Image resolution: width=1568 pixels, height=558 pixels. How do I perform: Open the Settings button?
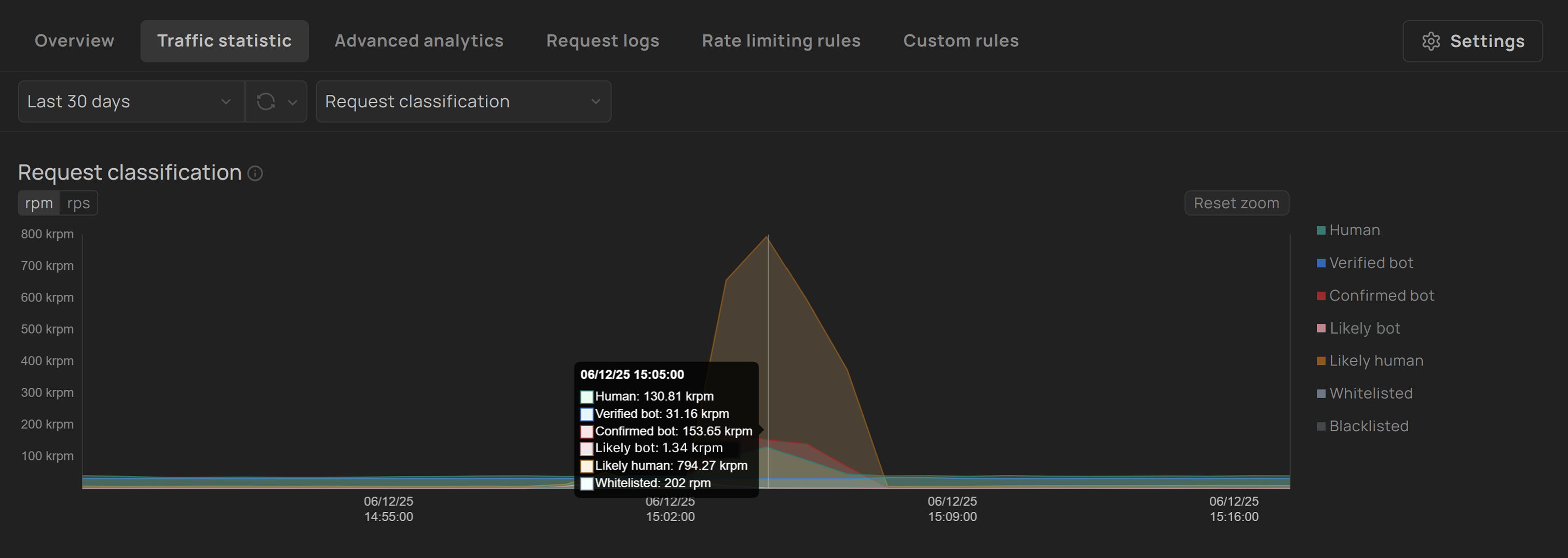1472,42
